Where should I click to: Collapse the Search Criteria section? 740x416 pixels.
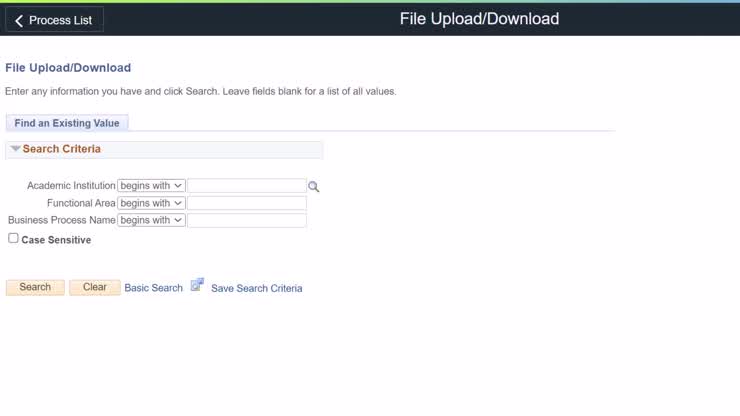15,149
